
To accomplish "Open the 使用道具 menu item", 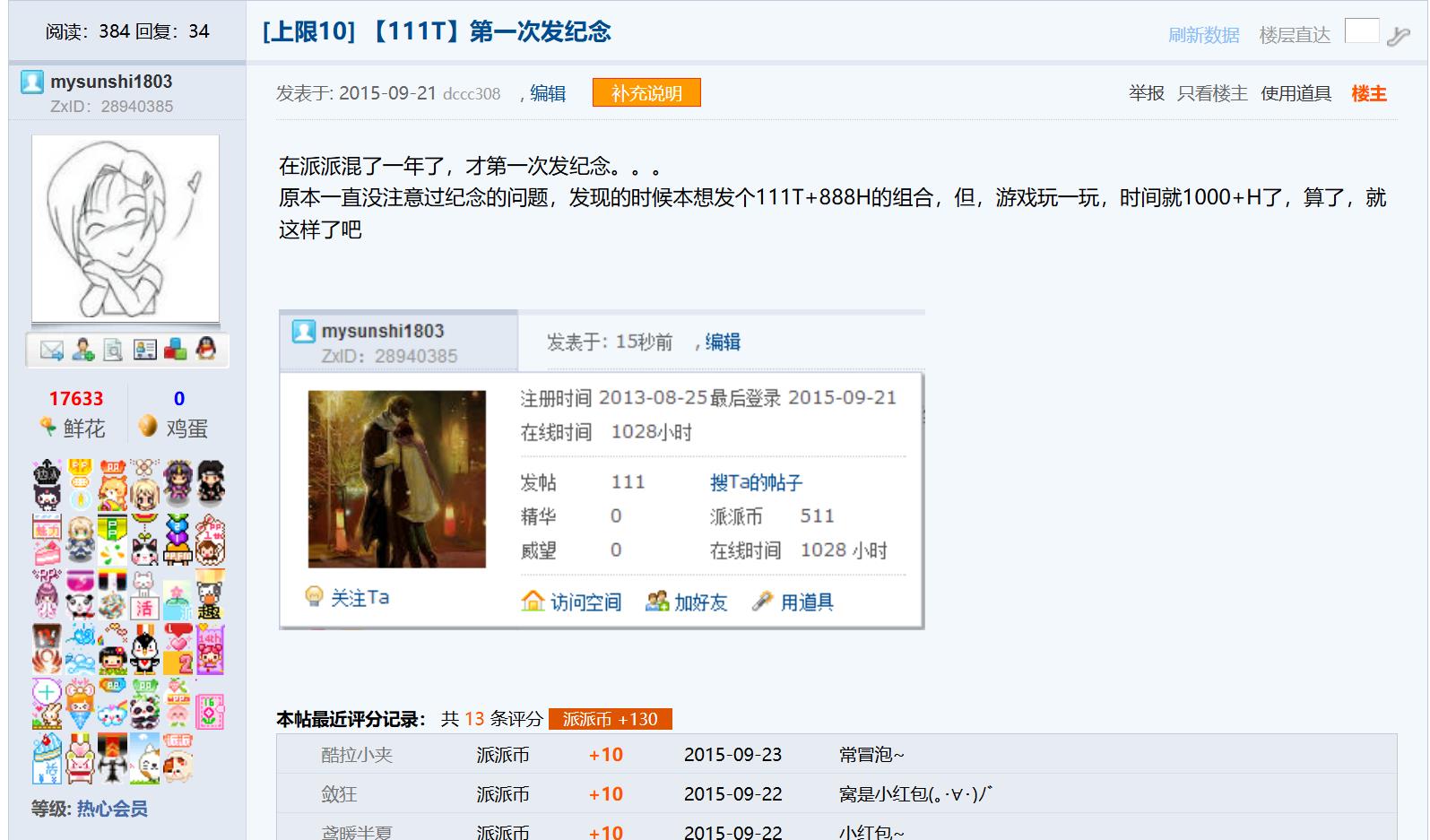I will [x=1296, y=93].
